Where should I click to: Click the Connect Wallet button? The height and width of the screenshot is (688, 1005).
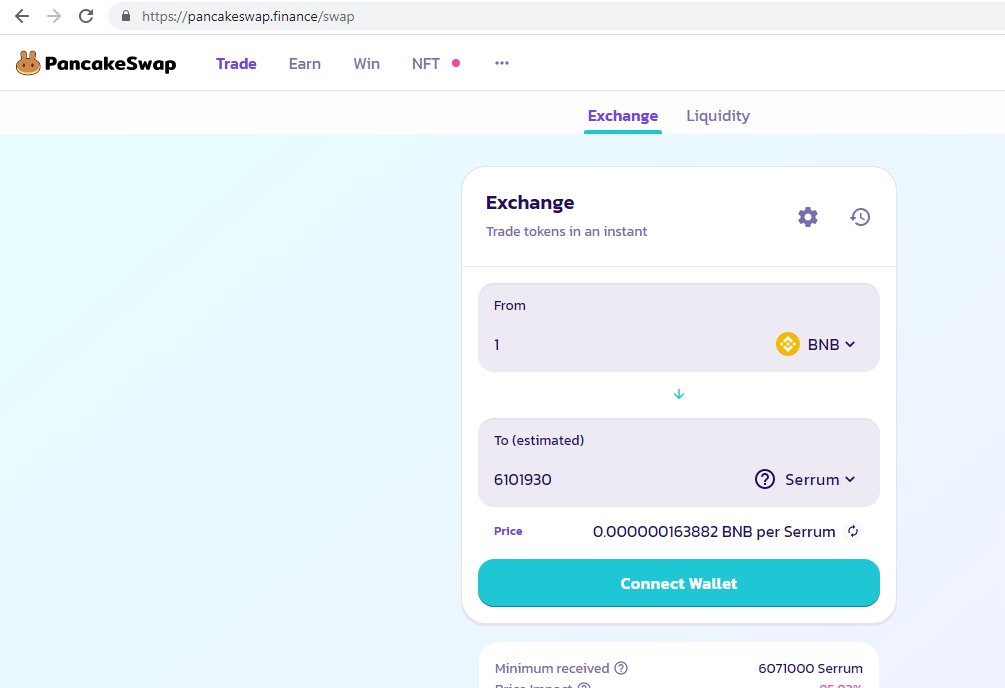(679, 583)
